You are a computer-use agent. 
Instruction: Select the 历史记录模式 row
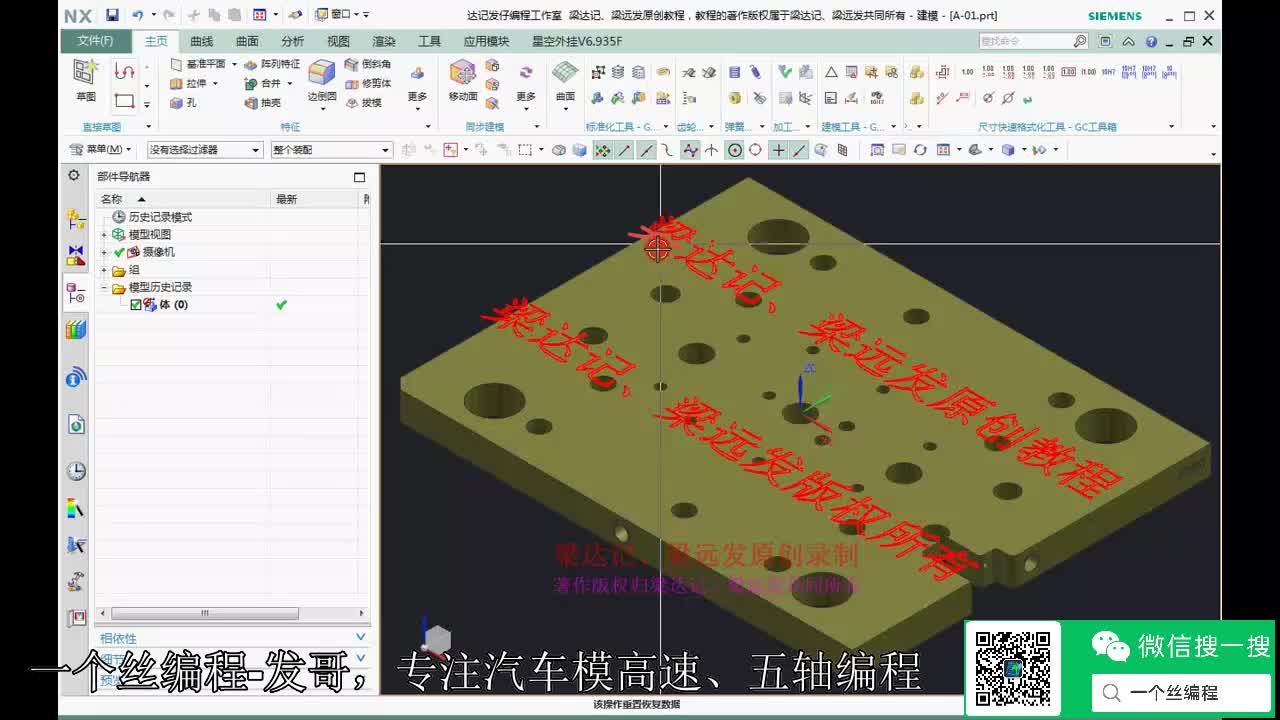click(x=160, y=217)
